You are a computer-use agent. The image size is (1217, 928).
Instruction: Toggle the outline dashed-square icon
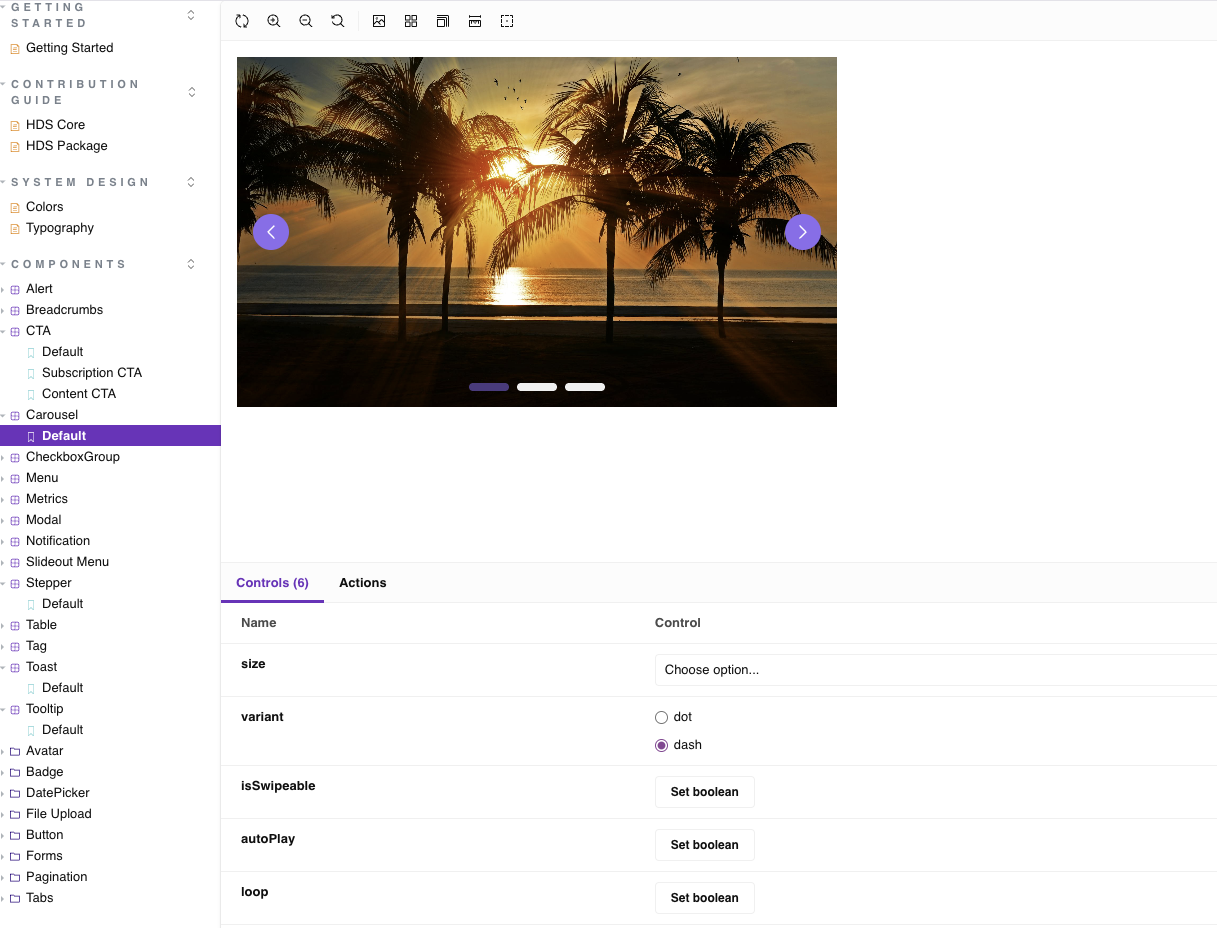[x=507, y=21]
